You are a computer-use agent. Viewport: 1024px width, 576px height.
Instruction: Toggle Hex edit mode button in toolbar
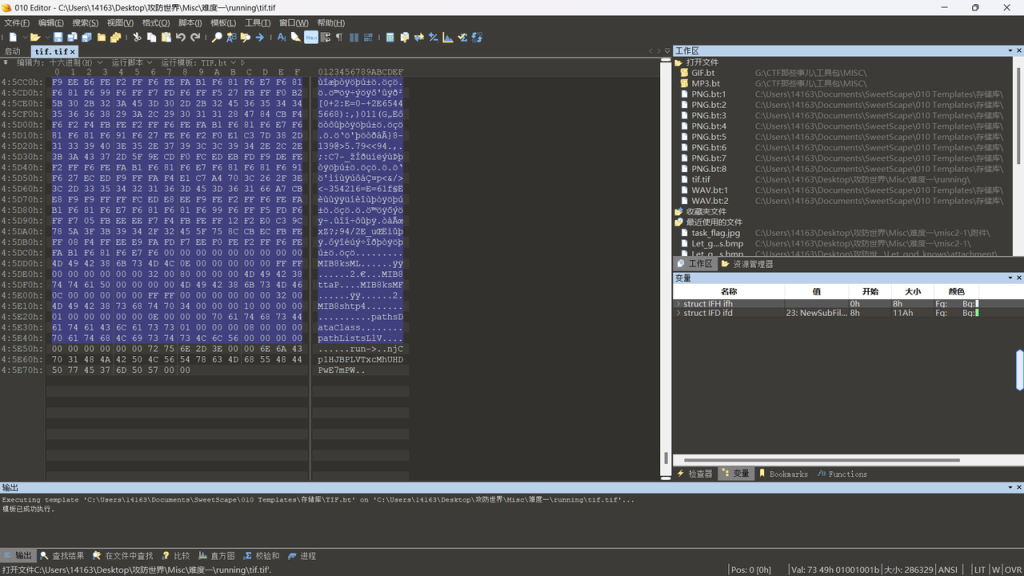pyautogui.click(x=311, y=38)
